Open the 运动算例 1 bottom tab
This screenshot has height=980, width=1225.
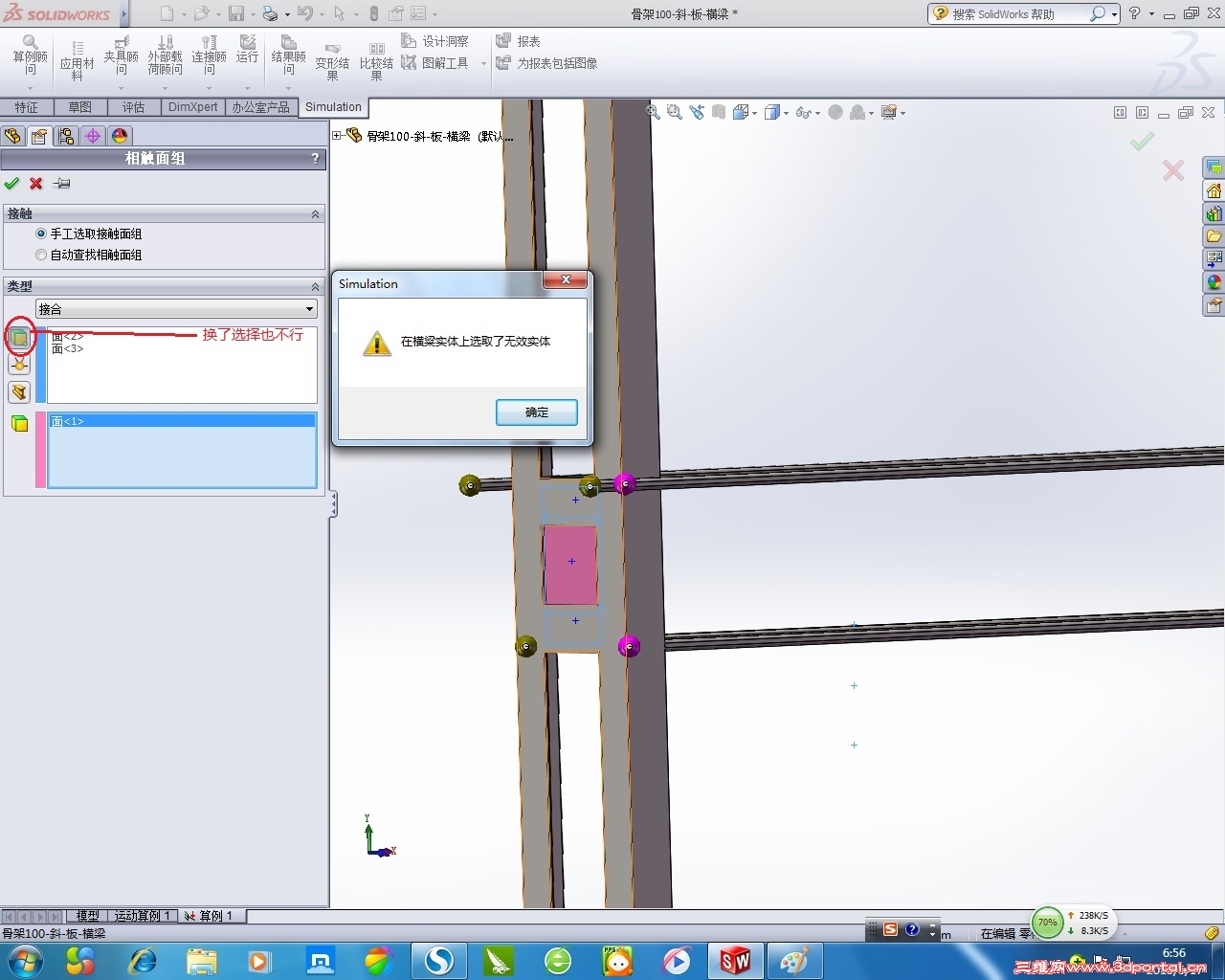coord(142,916)
